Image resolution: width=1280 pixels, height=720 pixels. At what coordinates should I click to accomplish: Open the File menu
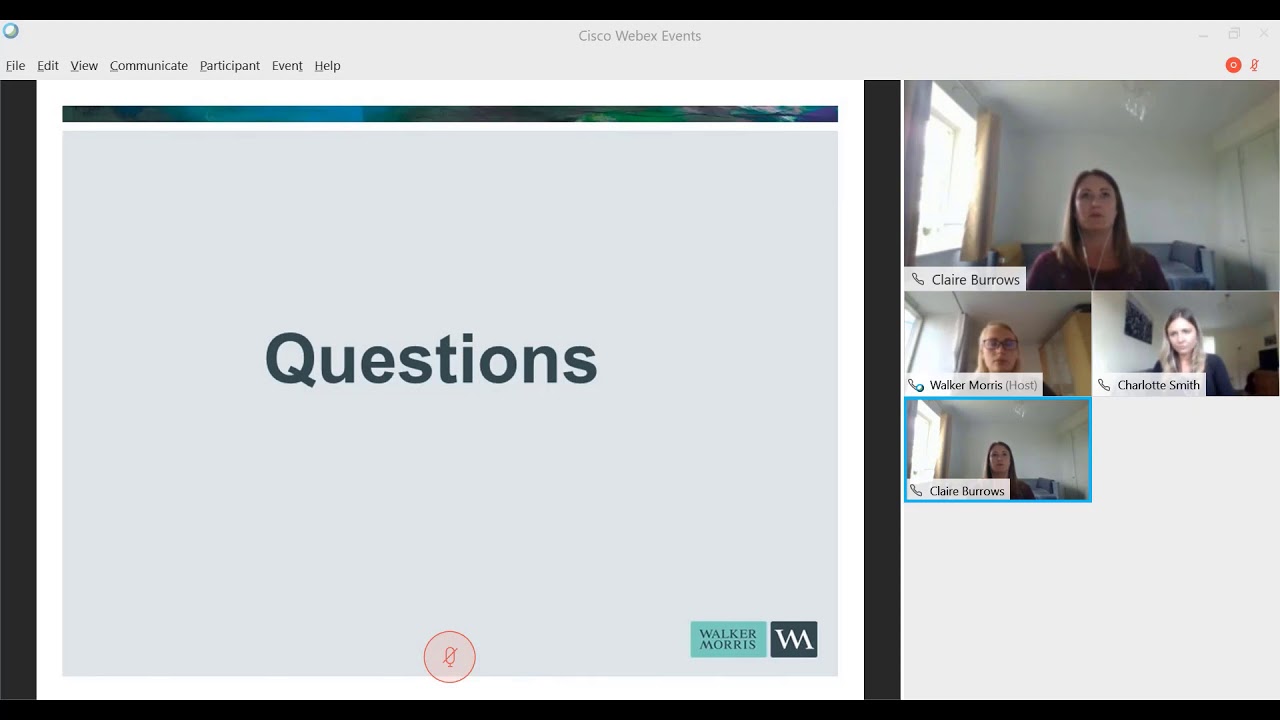(x=15, y=66)
